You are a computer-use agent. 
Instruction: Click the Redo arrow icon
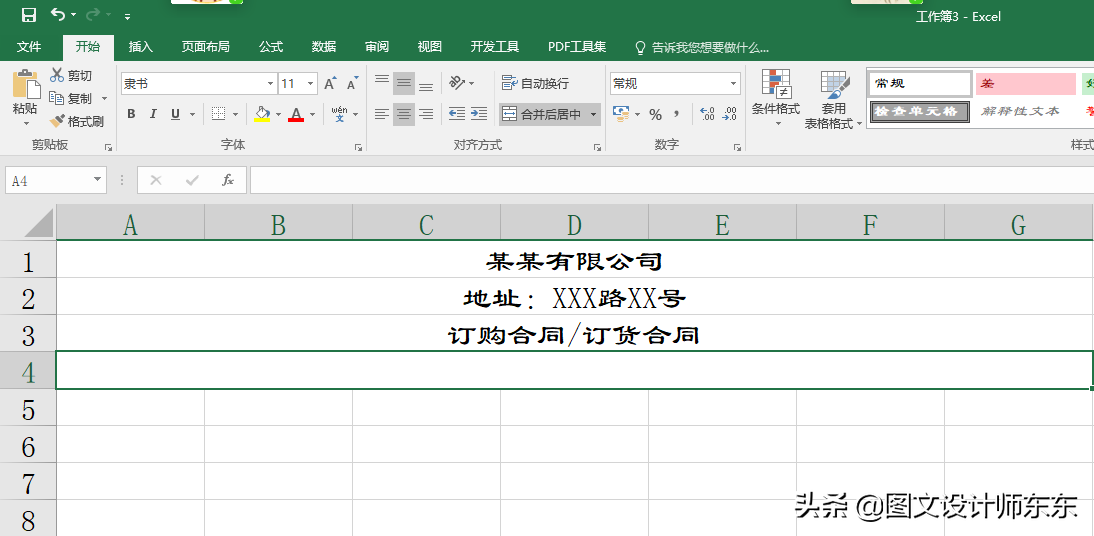pos(93,15)
